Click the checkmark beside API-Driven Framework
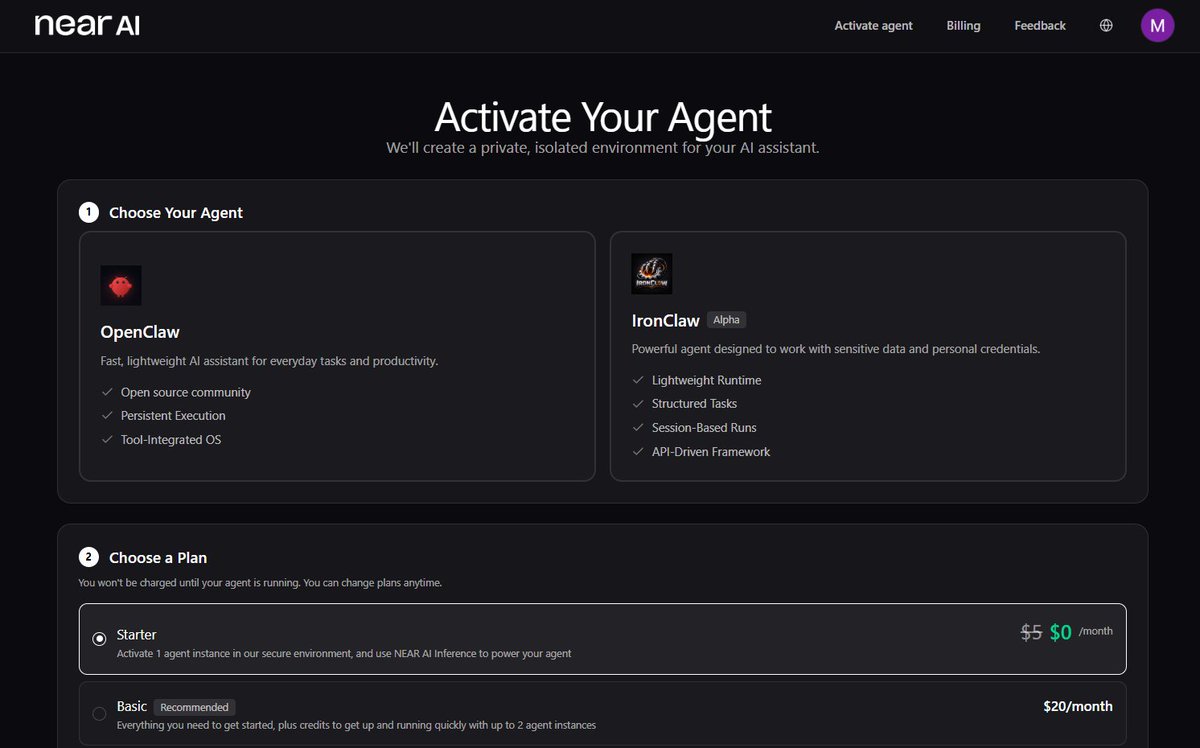Image resolution: width=1200 pixels, height=748 pixels. pyautogui.click(x=638, y=452)
